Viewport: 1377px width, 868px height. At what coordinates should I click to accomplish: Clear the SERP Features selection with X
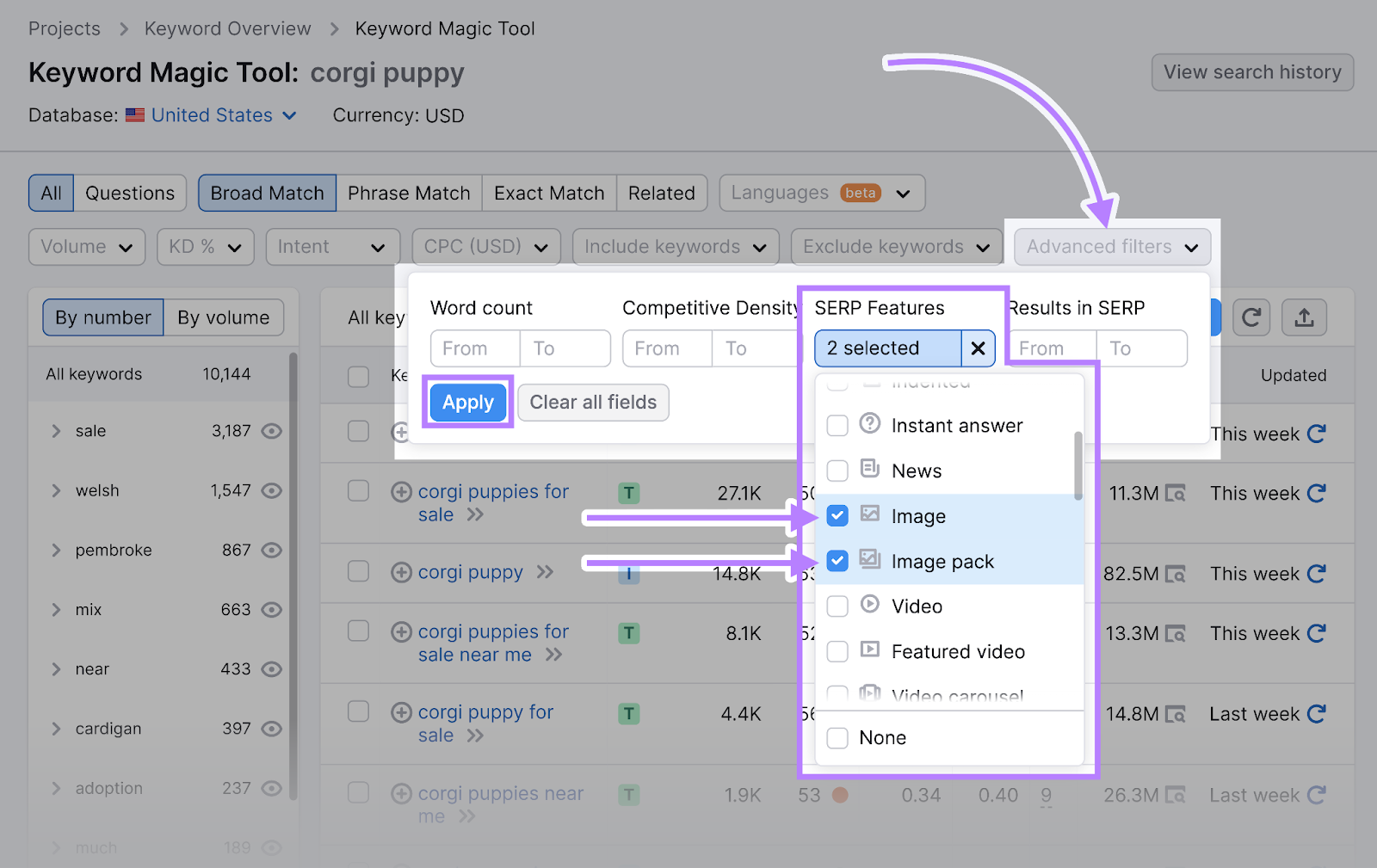coord(978,348)
